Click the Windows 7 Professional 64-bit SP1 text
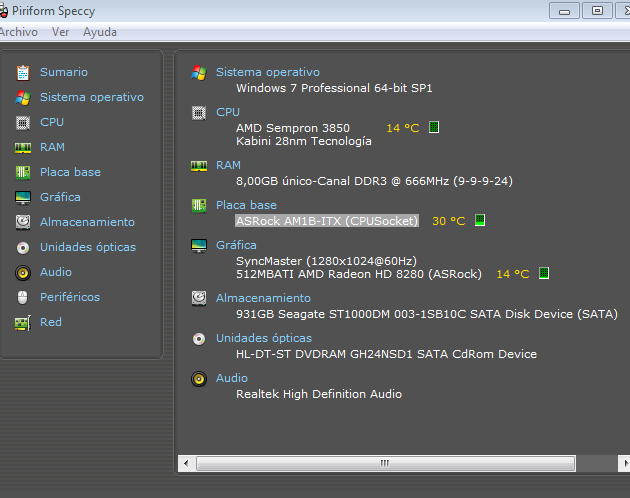Viewport: 630px width, 498px height. point(334,88)
